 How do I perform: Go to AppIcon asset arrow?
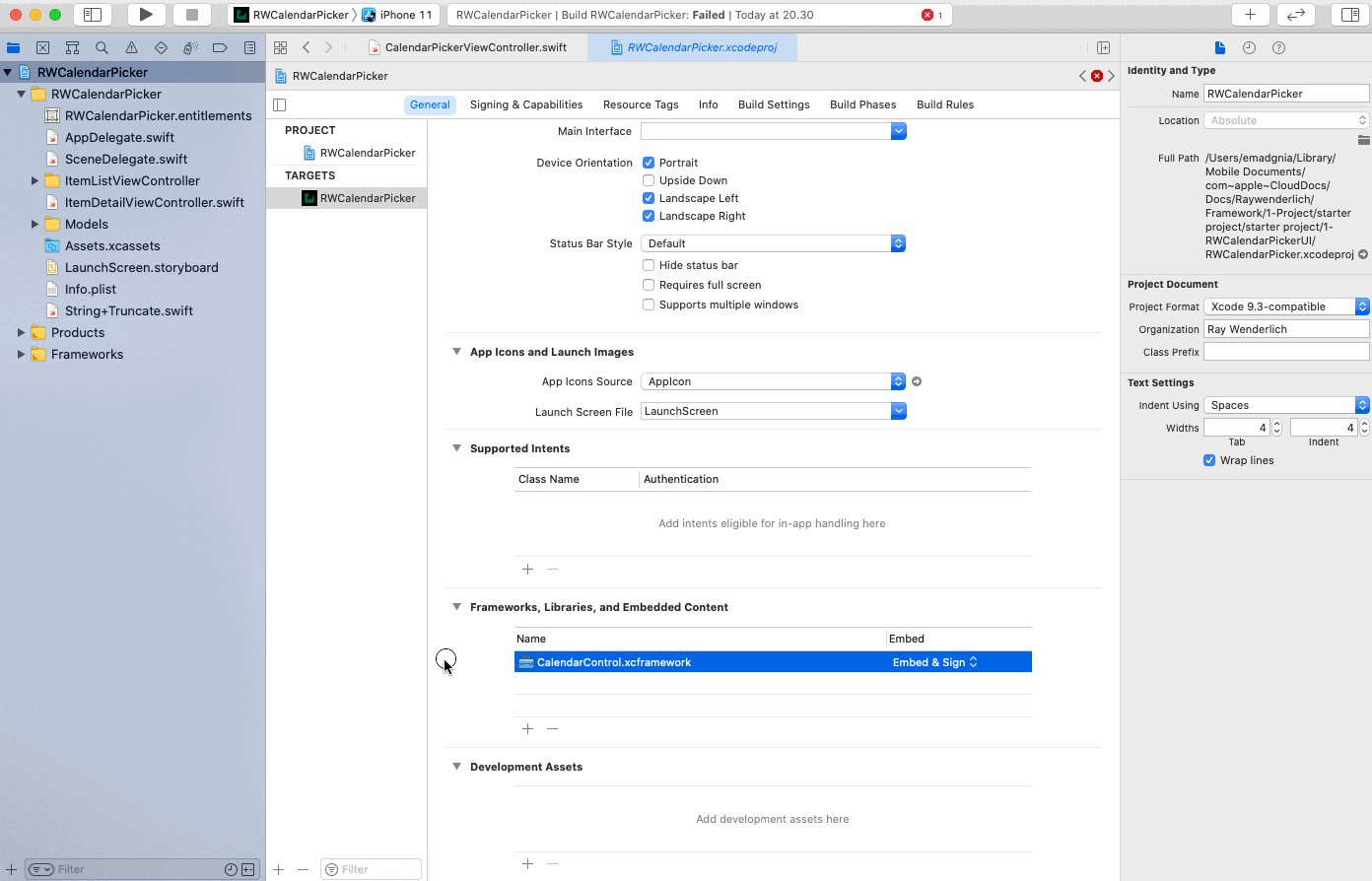(917, 381)
